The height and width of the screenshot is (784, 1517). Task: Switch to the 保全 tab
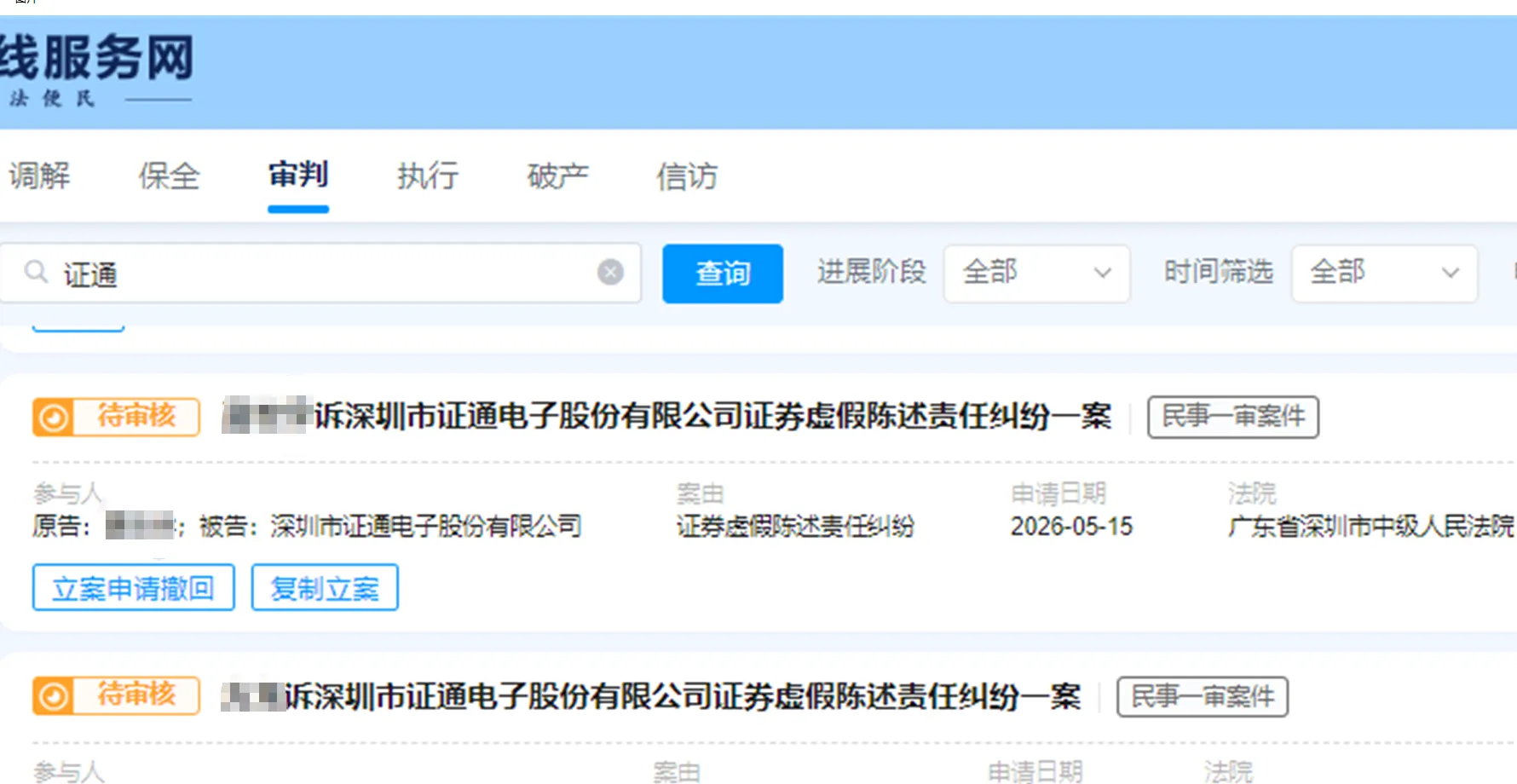(170, 176)
